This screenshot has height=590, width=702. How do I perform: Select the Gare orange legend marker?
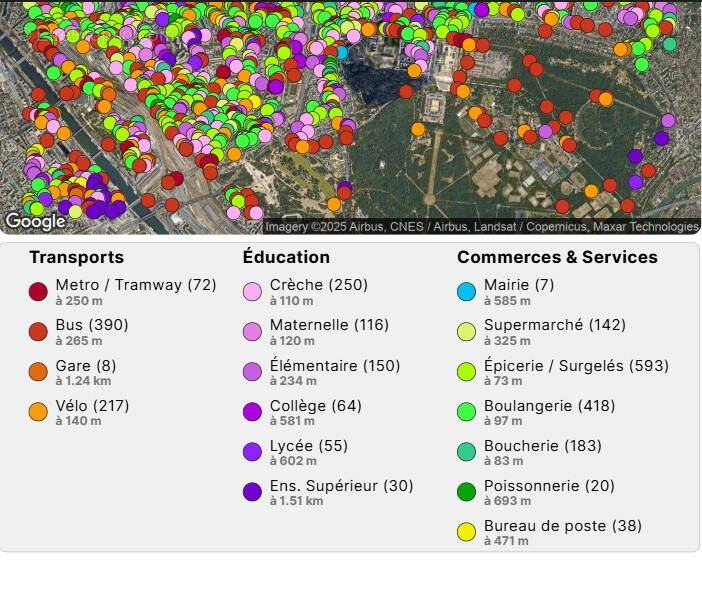[38, 372]
